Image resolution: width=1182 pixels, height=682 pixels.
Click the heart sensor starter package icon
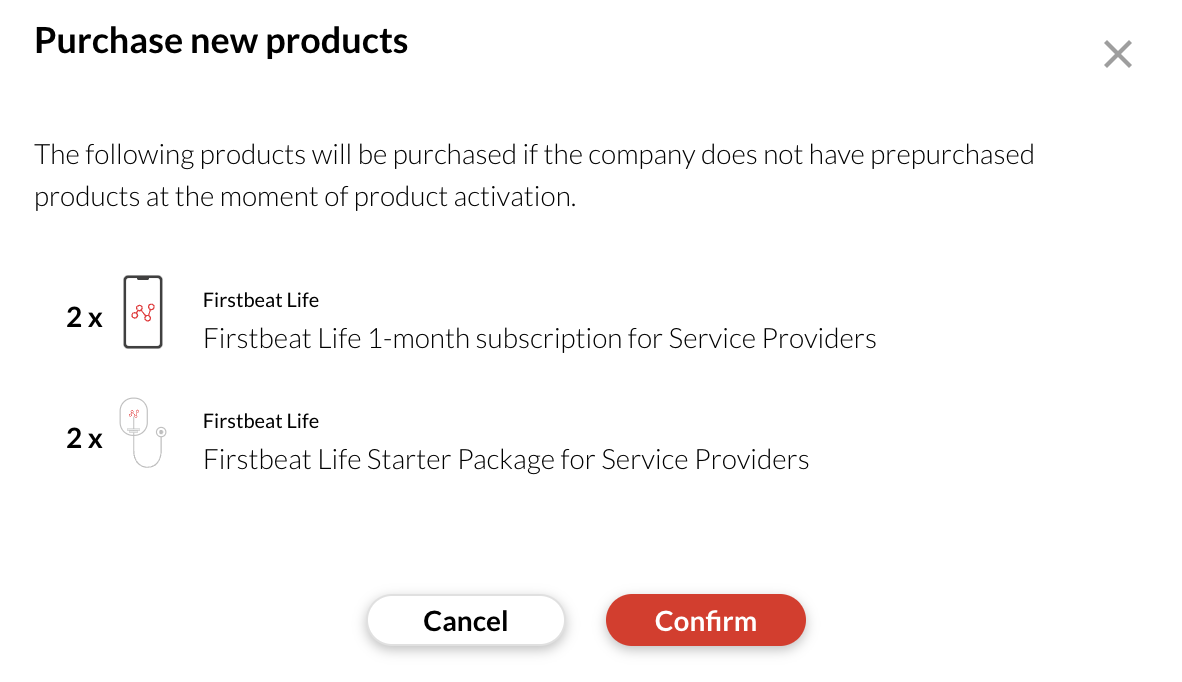coord(140,433)
